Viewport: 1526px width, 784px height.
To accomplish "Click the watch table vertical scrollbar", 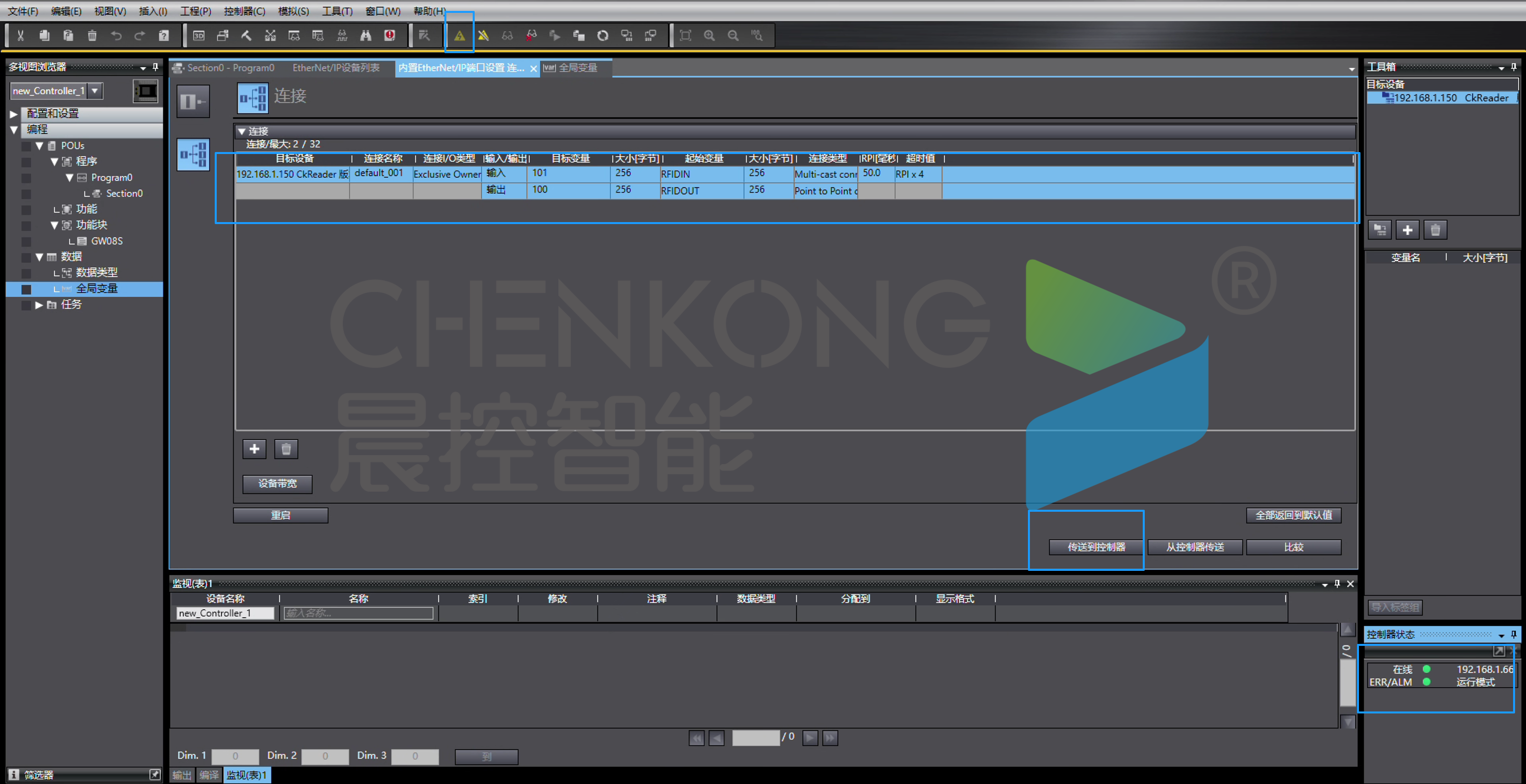I will [1348, 675].
